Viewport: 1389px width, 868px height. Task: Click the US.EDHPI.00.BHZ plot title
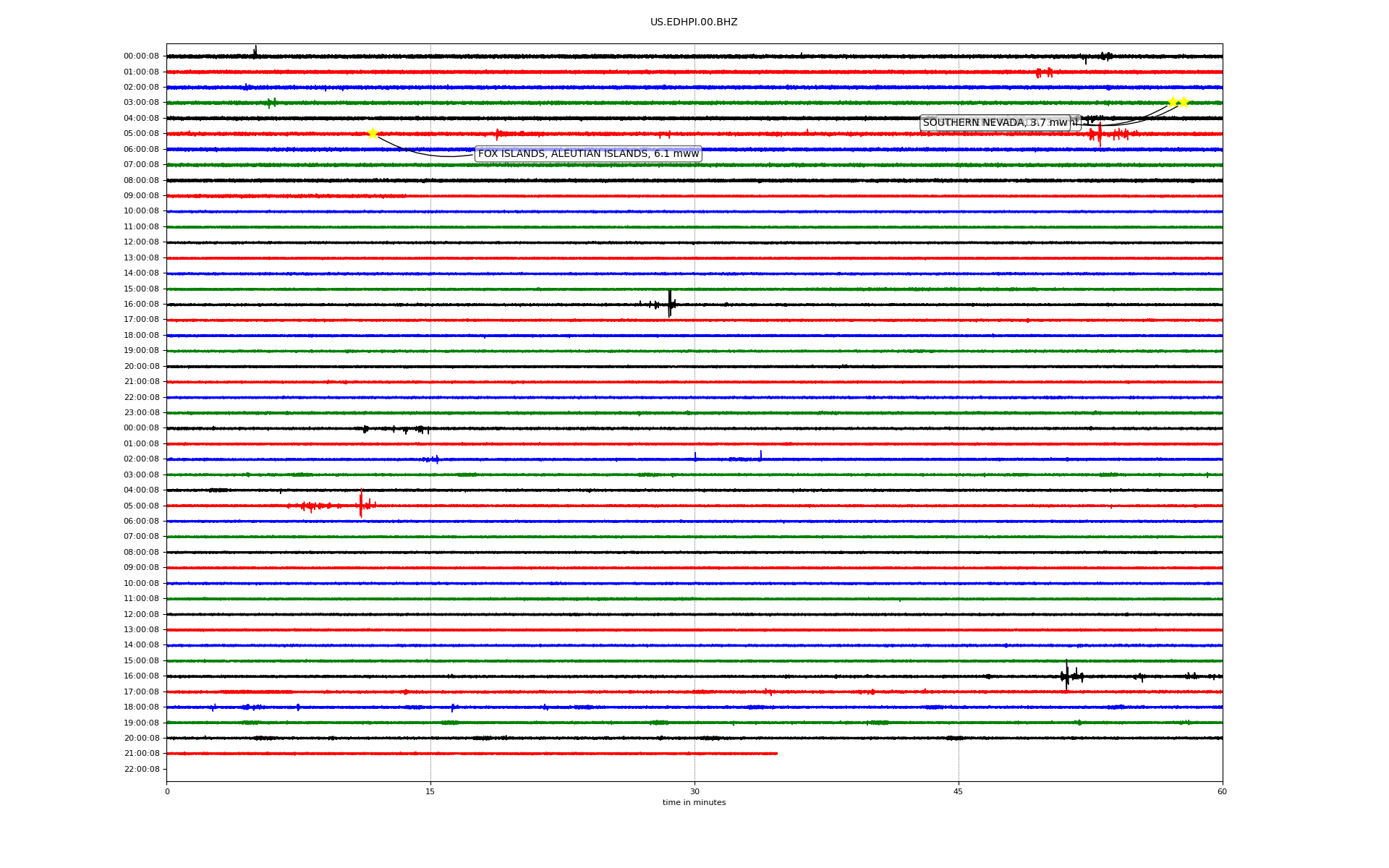[x=693, y=22]
